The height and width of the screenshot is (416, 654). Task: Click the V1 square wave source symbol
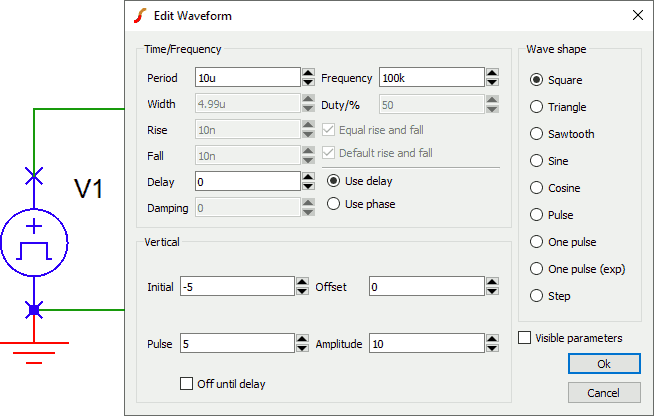click(35, 242)
